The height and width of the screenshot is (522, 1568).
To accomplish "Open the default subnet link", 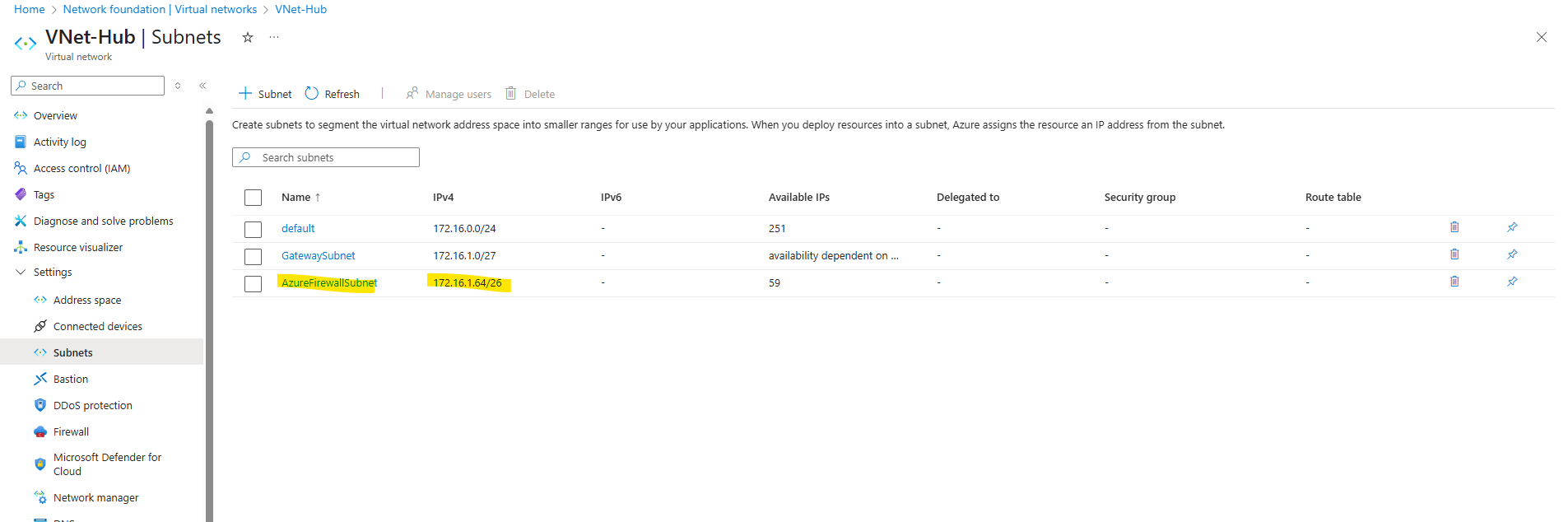I will coord(298,229).
